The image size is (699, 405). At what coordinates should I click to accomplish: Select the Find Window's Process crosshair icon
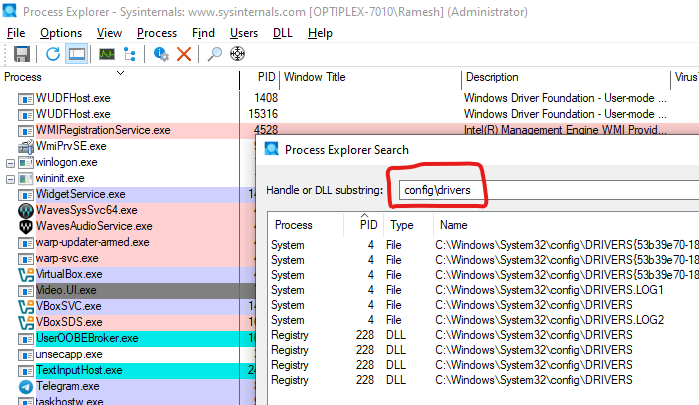click(237, 54)
